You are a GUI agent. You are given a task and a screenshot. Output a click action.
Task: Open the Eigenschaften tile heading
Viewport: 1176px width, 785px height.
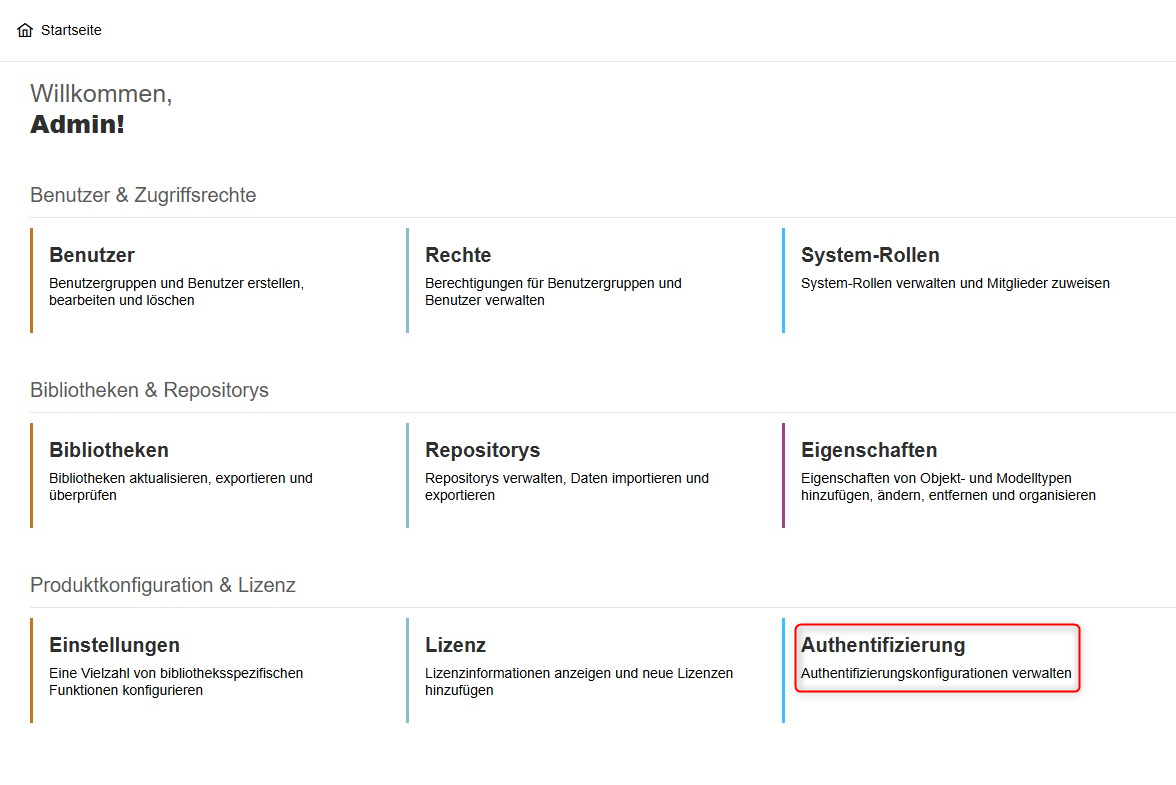coord(869,450)
